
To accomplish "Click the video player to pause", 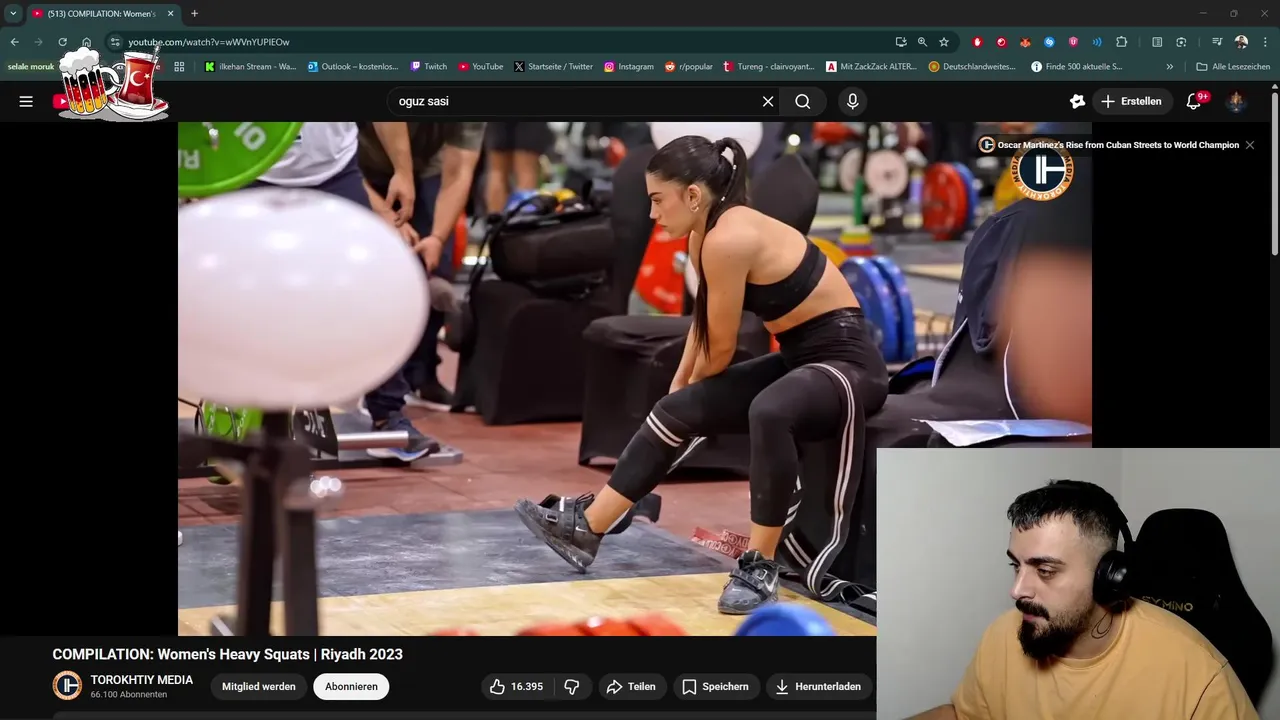I will click(x=634, y=378).
